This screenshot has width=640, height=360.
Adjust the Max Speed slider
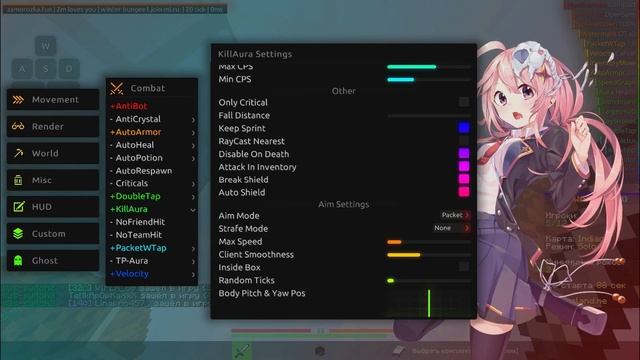(x=429, y=242)
